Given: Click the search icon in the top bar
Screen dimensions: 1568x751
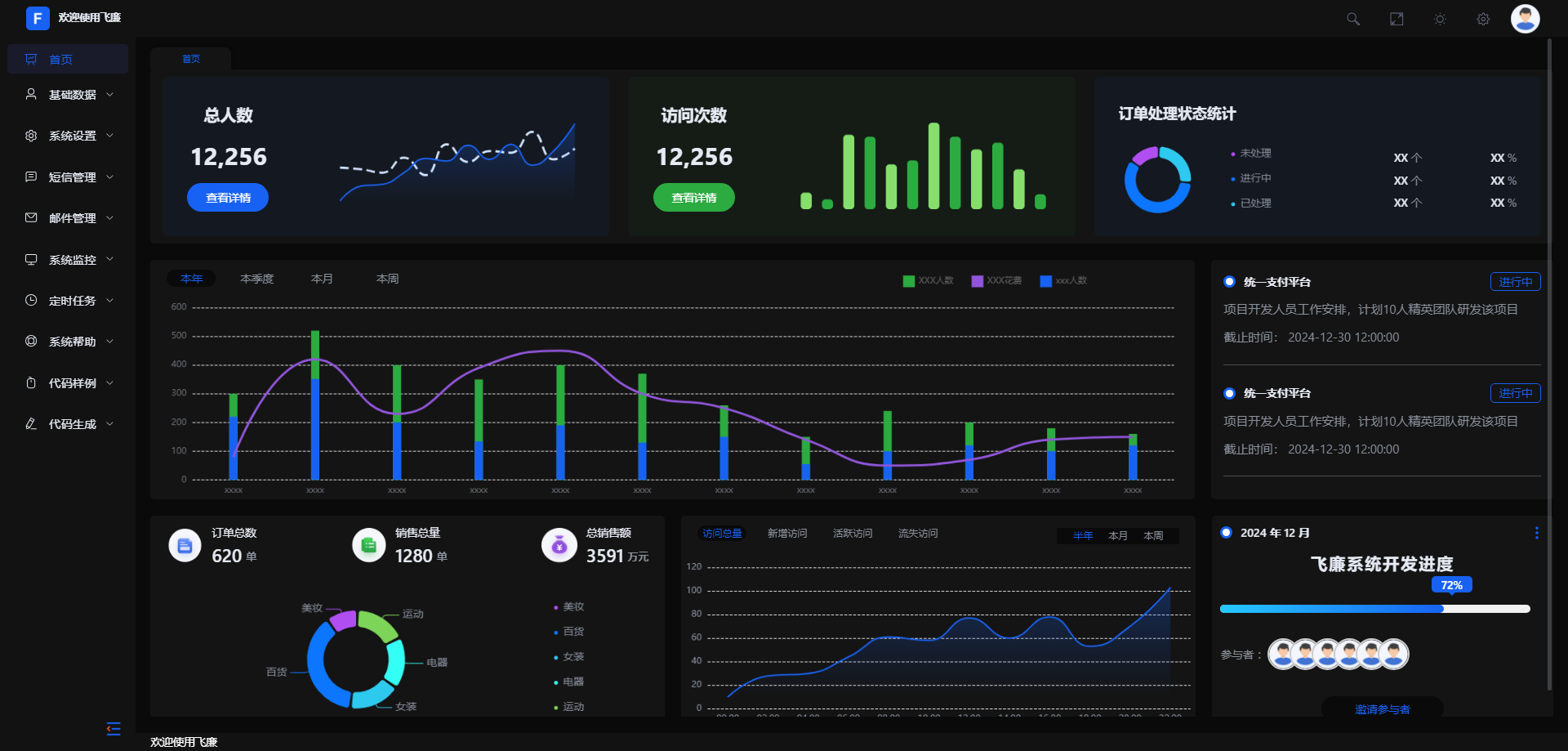Looking at the screenshot, I should (1353, 19).
